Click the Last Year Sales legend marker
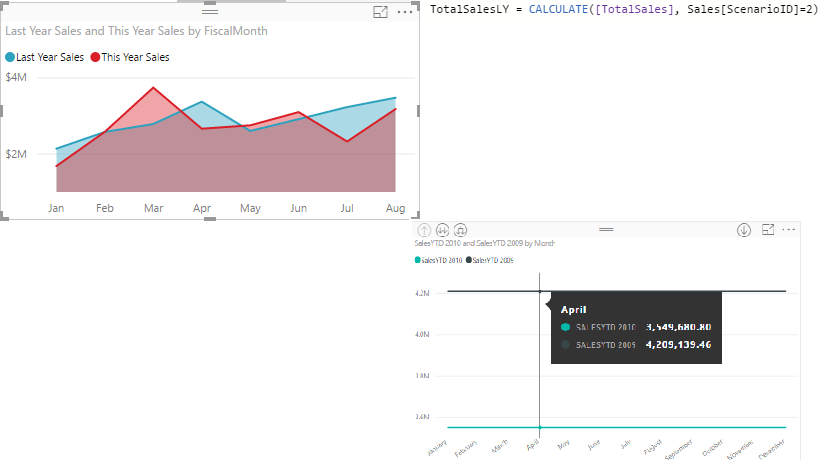Viewport: 819px width, 460px height. [x=10, y=57]
